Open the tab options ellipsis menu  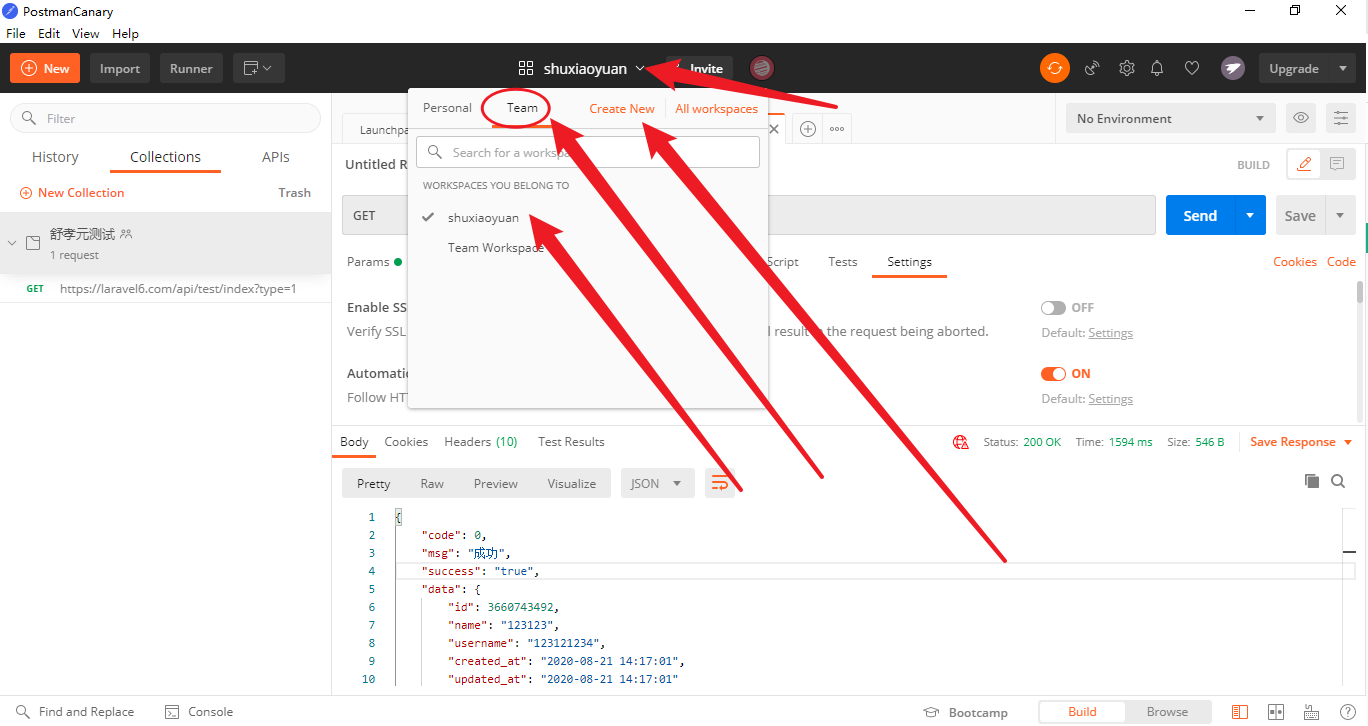[837, 129]
